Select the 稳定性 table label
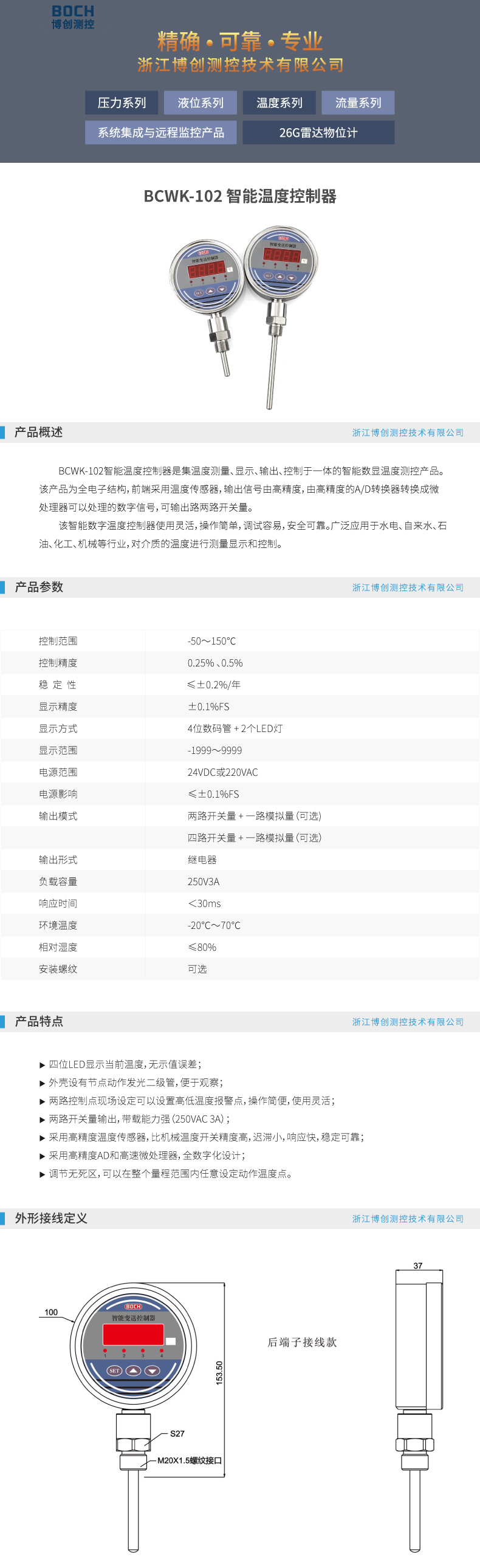Screen dimensions: 480x1568 [x=58, y=685]
